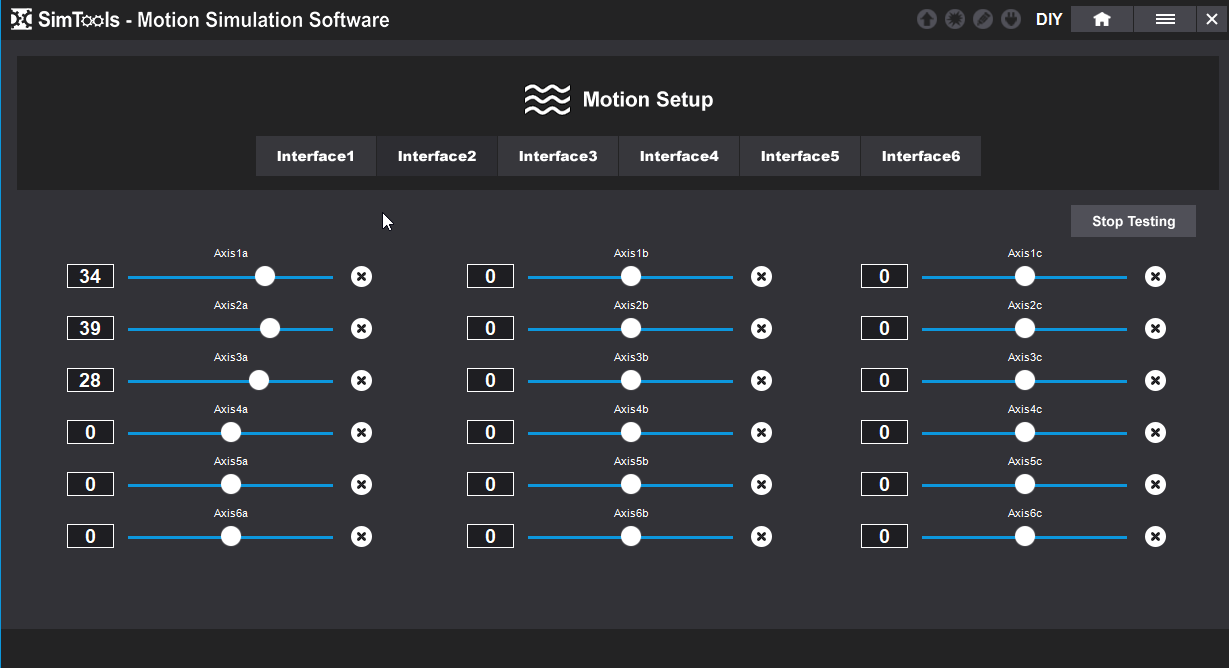Click the Axis5a slider handle

pos(231,484)
